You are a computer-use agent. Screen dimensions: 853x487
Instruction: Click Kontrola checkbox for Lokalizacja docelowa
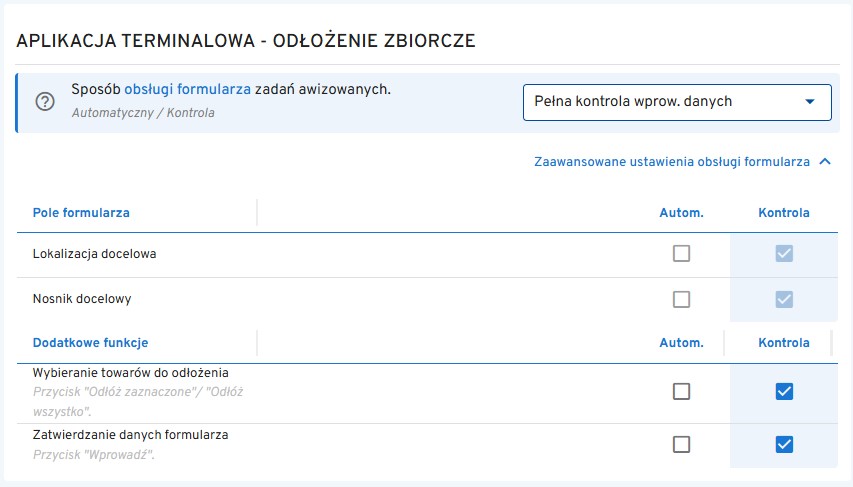pos(784,254)
